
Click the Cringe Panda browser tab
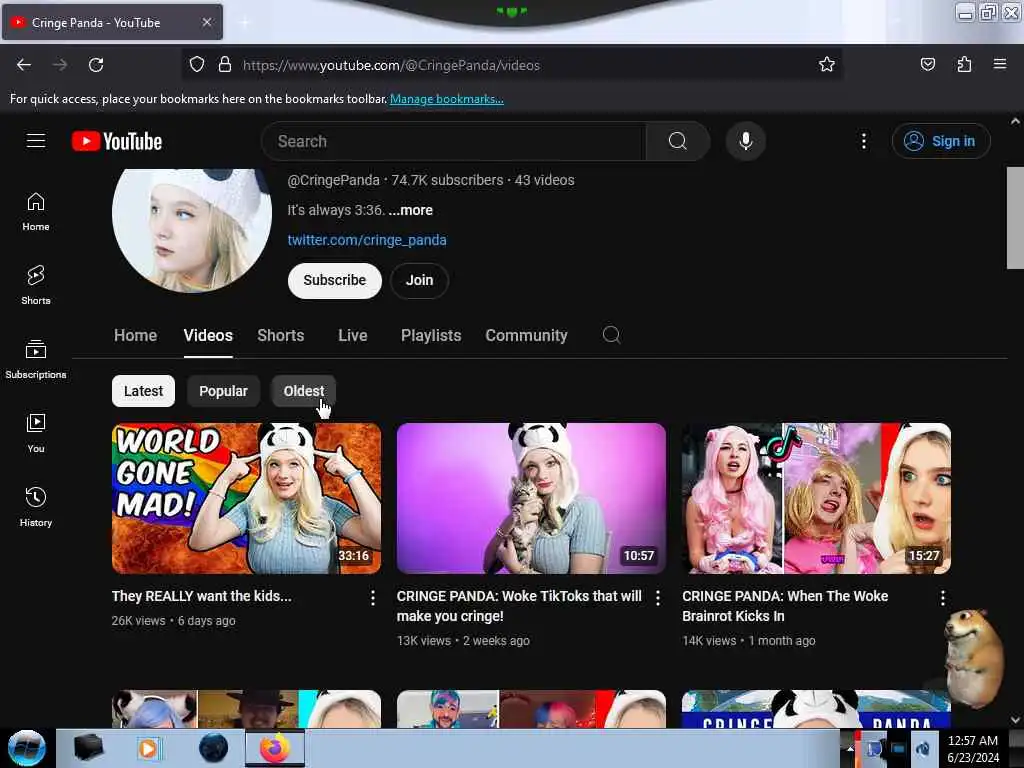click(x=112, y=22)
